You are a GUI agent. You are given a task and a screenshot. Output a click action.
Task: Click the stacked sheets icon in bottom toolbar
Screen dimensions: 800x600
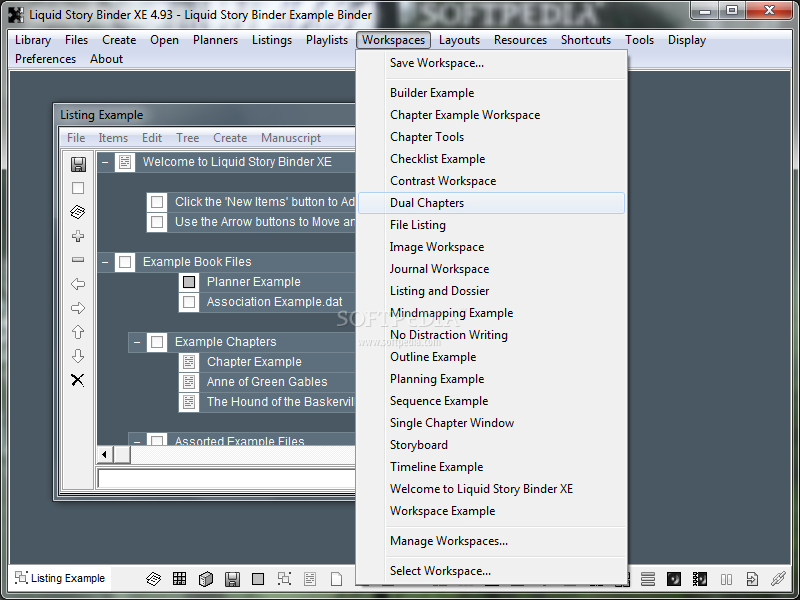click(x=154, y=579)
